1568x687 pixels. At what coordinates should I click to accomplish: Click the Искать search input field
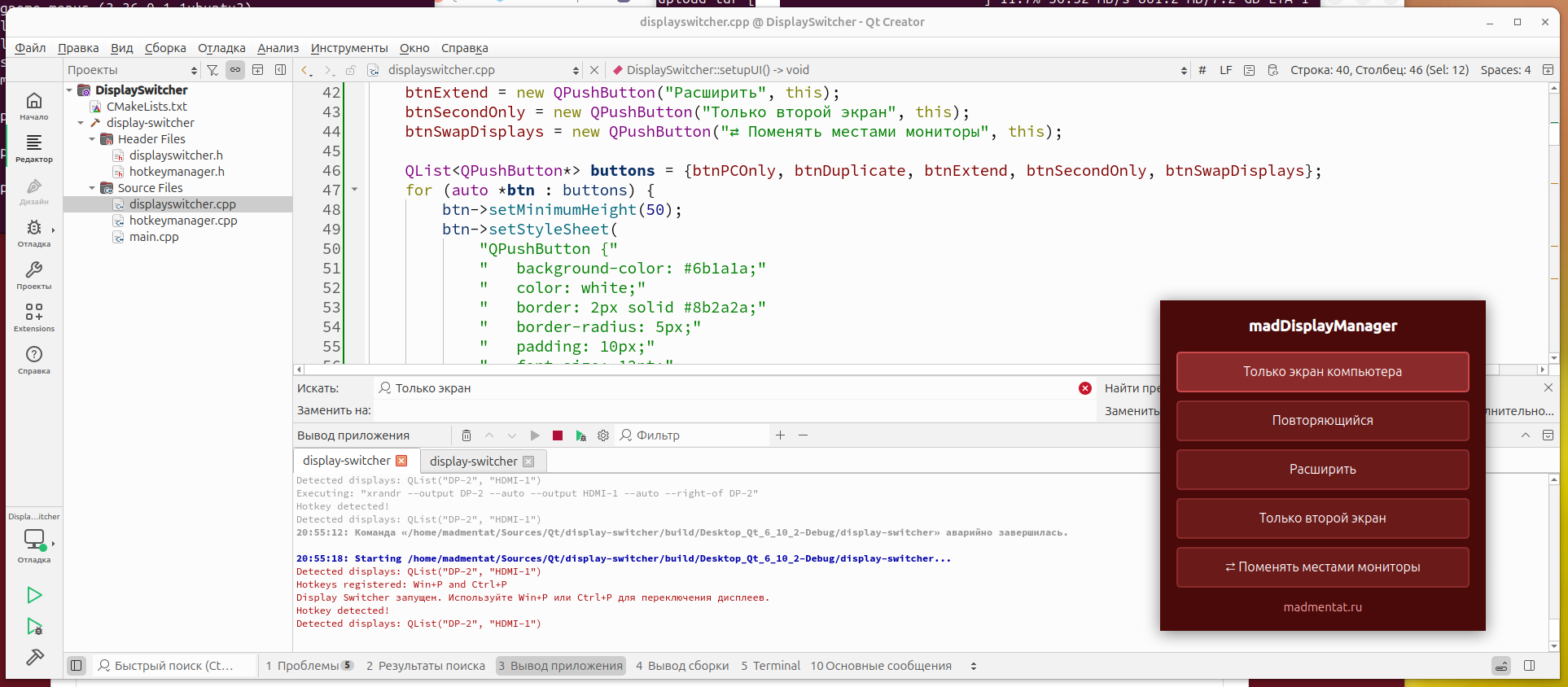(725, 388)
